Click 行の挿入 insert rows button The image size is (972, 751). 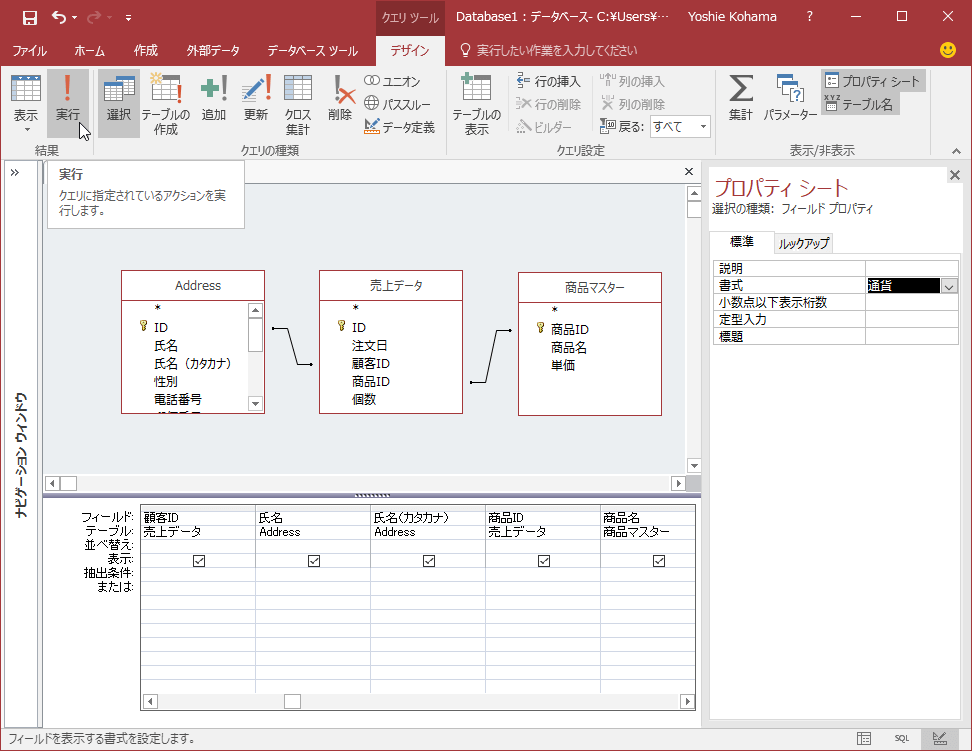click(548, 81)
